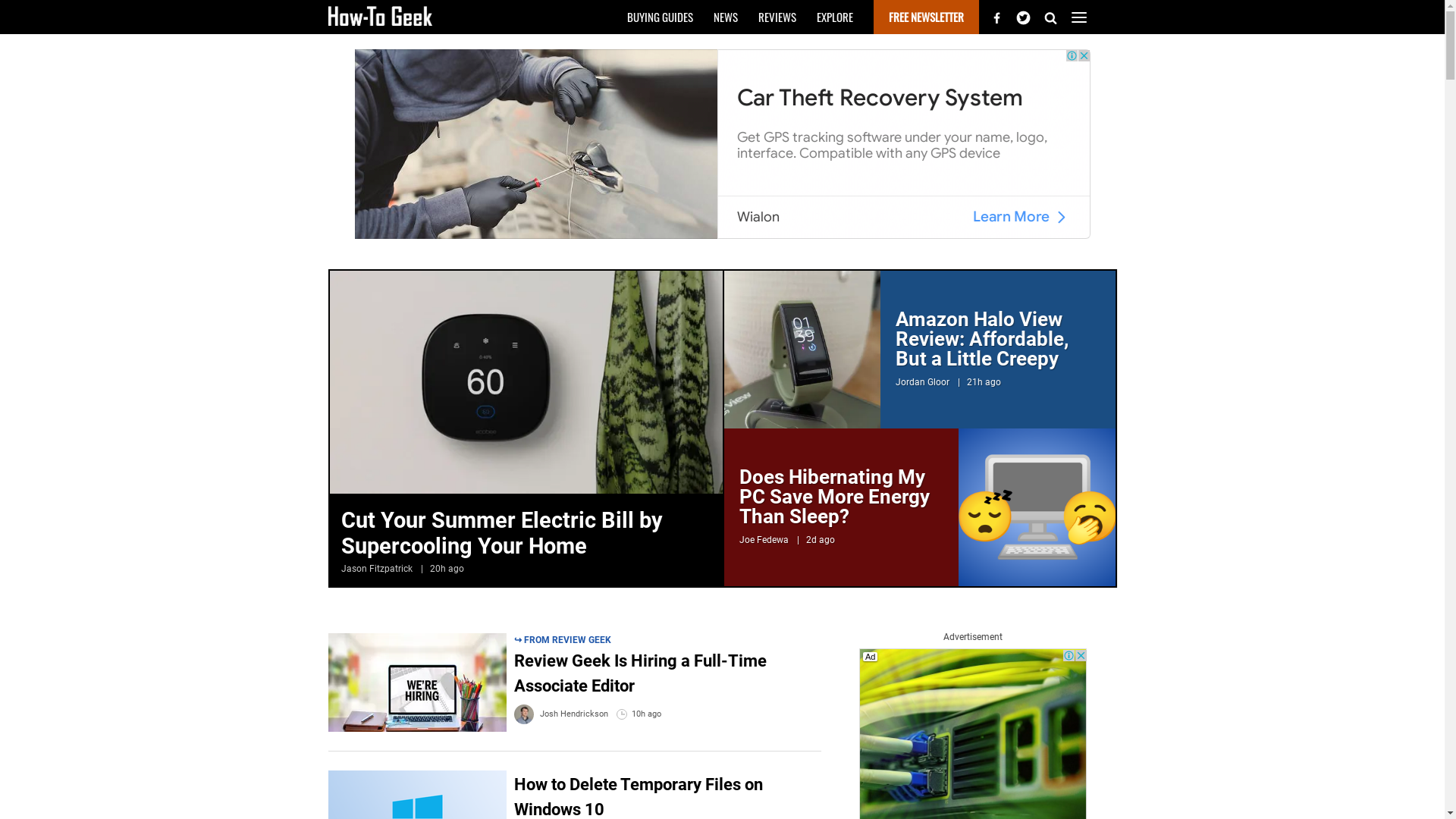The height and width of the screenshot is (819, 1456).
Task: Click REVIEWS navigation tab
Action: pyautogui.click(x=777, y=17)
